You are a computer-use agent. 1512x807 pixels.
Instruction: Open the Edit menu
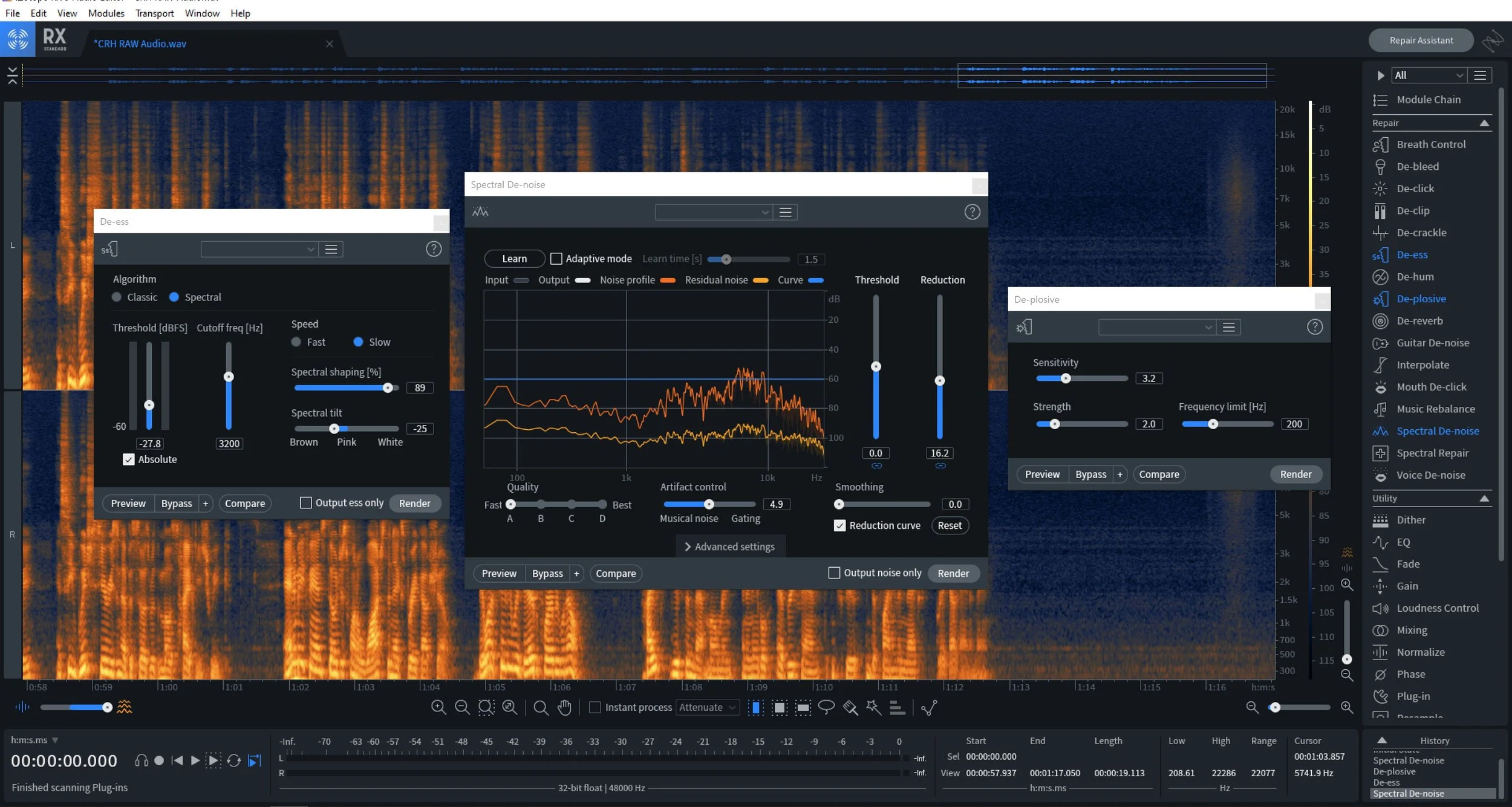(38, 13)
